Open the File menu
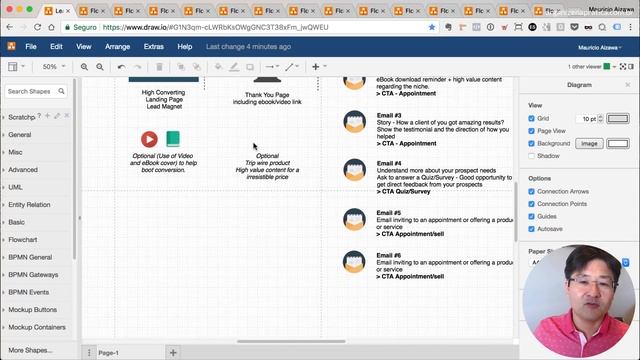The image size is (640, 360). tap(31, 47)
